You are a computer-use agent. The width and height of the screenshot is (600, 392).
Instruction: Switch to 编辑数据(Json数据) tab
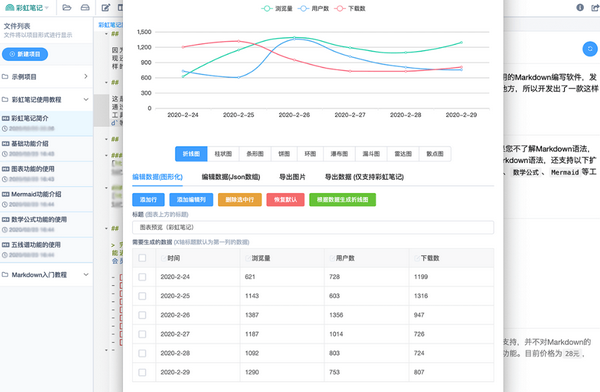pos(231,177)
